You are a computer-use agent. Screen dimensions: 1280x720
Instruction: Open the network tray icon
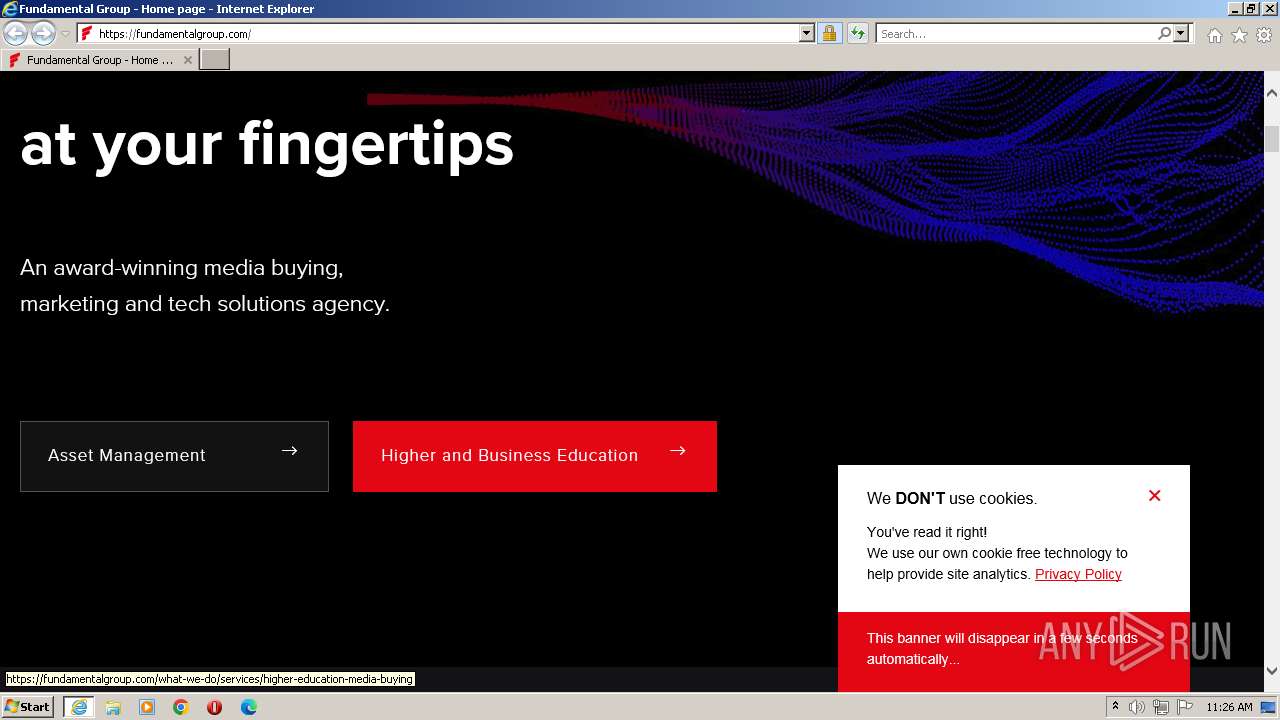click(1160, 707)
